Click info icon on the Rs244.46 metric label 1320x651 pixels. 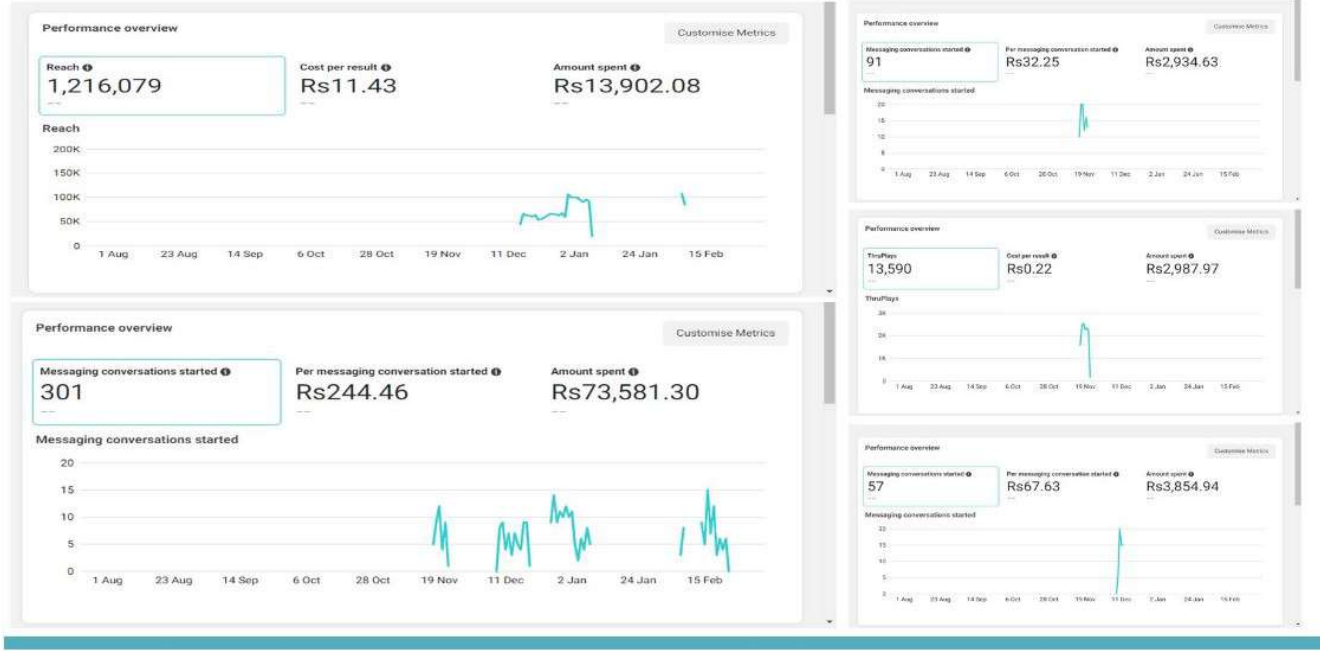pos(496,372)
